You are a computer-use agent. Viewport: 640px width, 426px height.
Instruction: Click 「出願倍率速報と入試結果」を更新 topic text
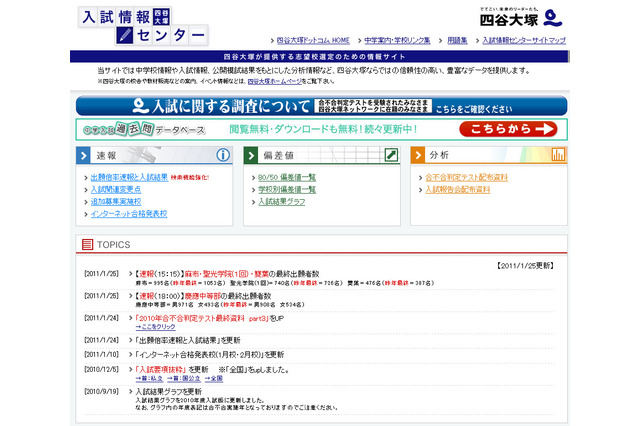[188, 340]
